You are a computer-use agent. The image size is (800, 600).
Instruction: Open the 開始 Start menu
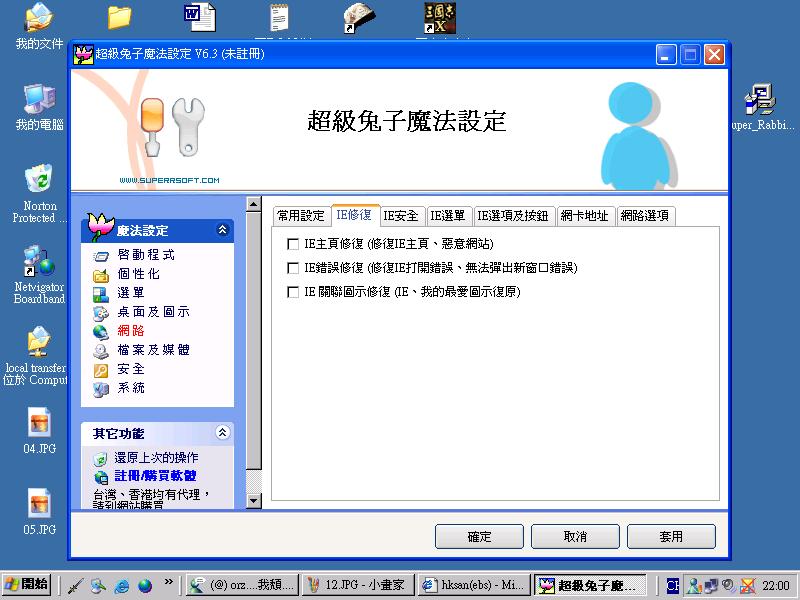click(x=27, y=585)
